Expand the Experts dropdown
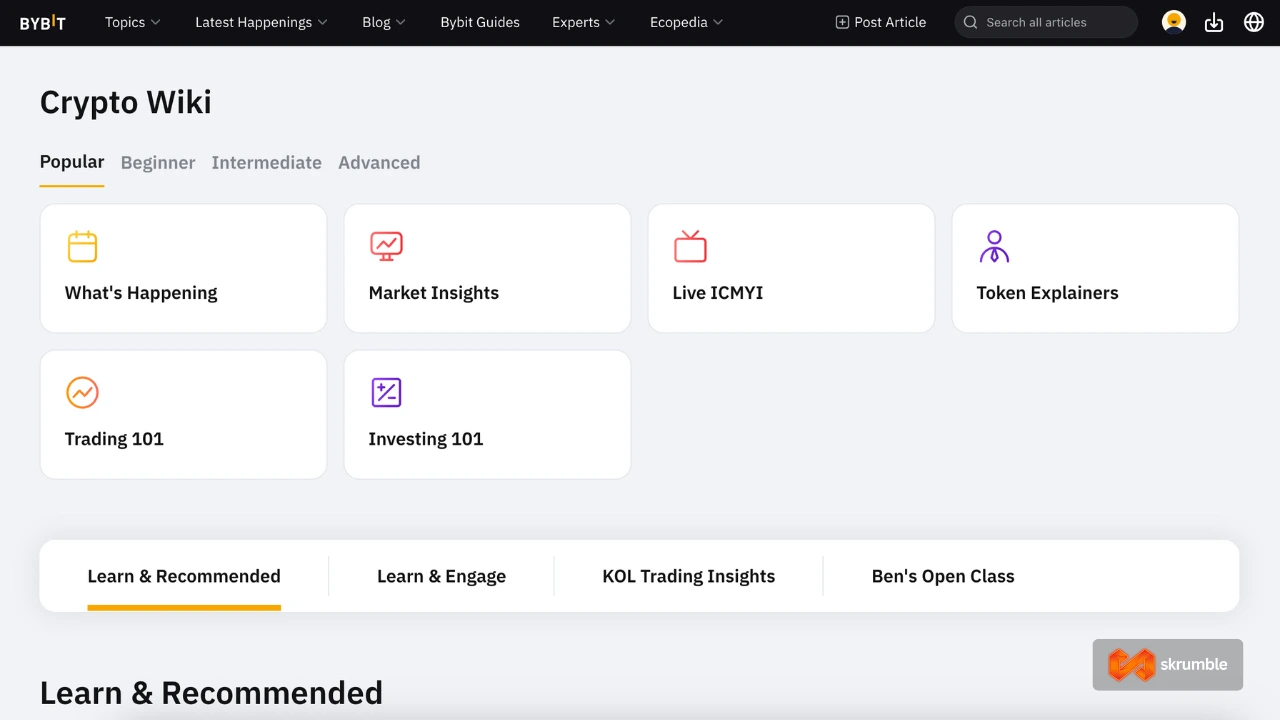 coord(584,22)
